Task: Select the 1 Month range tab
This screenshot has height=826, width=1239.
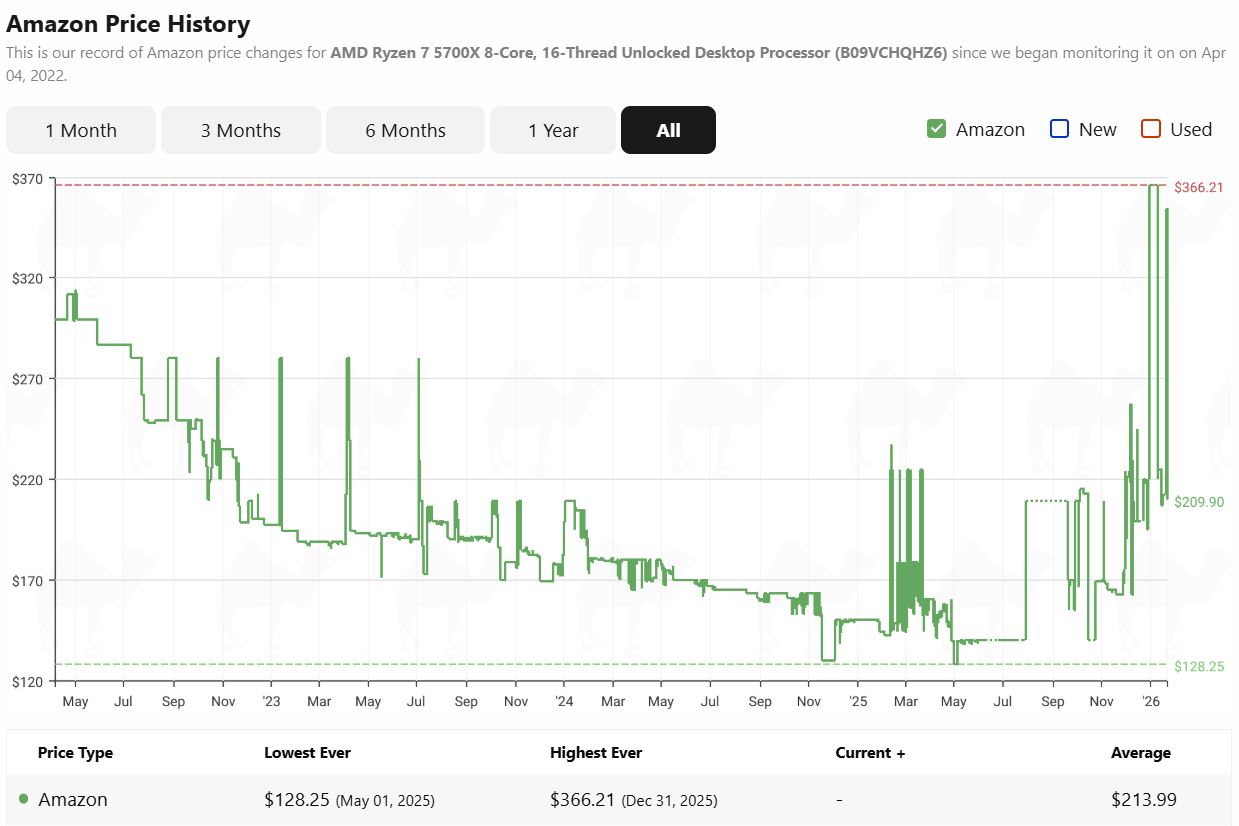Action: pos(81,130)
